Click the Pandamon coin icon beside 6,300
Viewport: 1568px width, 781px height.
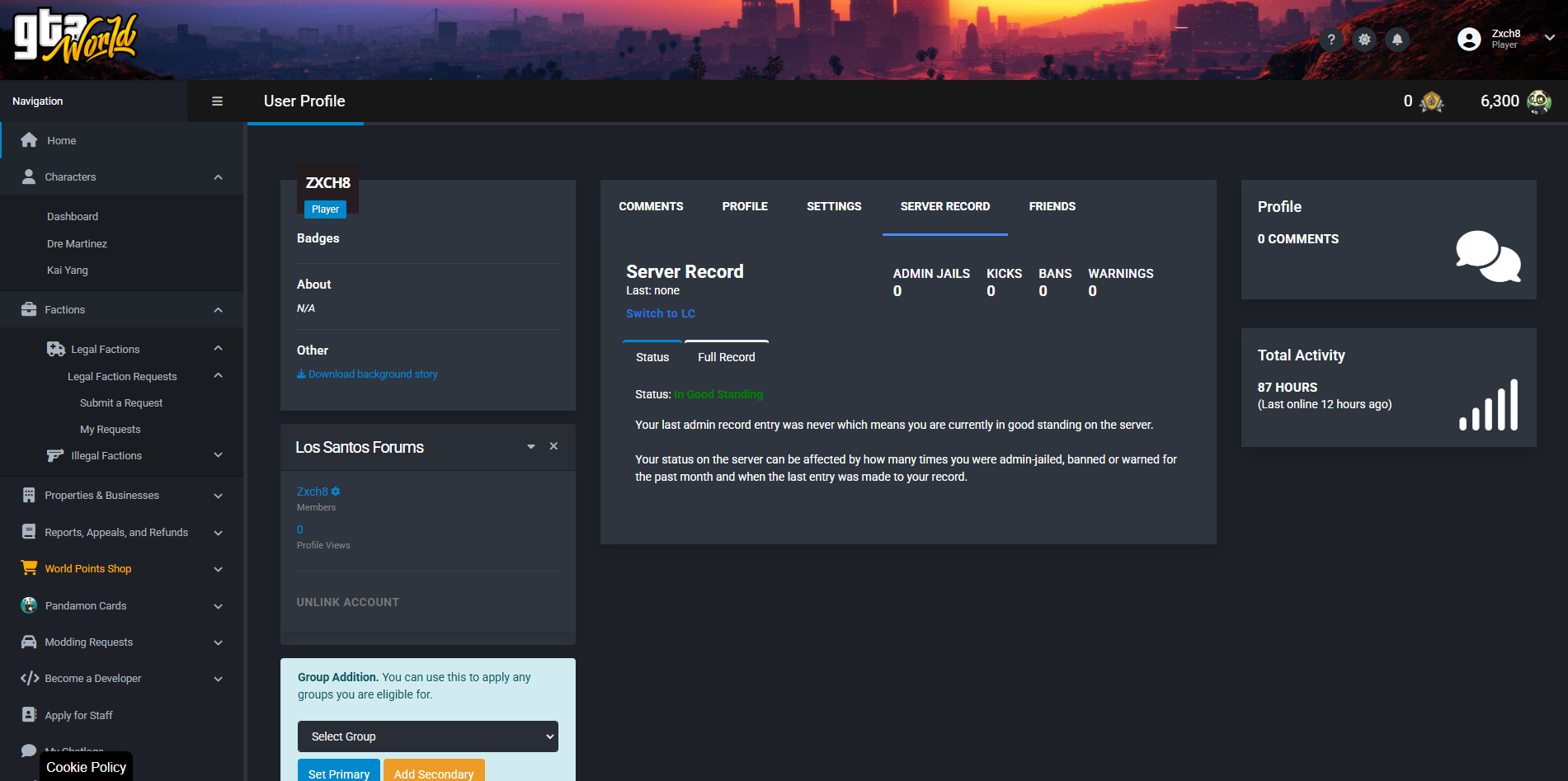[1538, 101]
